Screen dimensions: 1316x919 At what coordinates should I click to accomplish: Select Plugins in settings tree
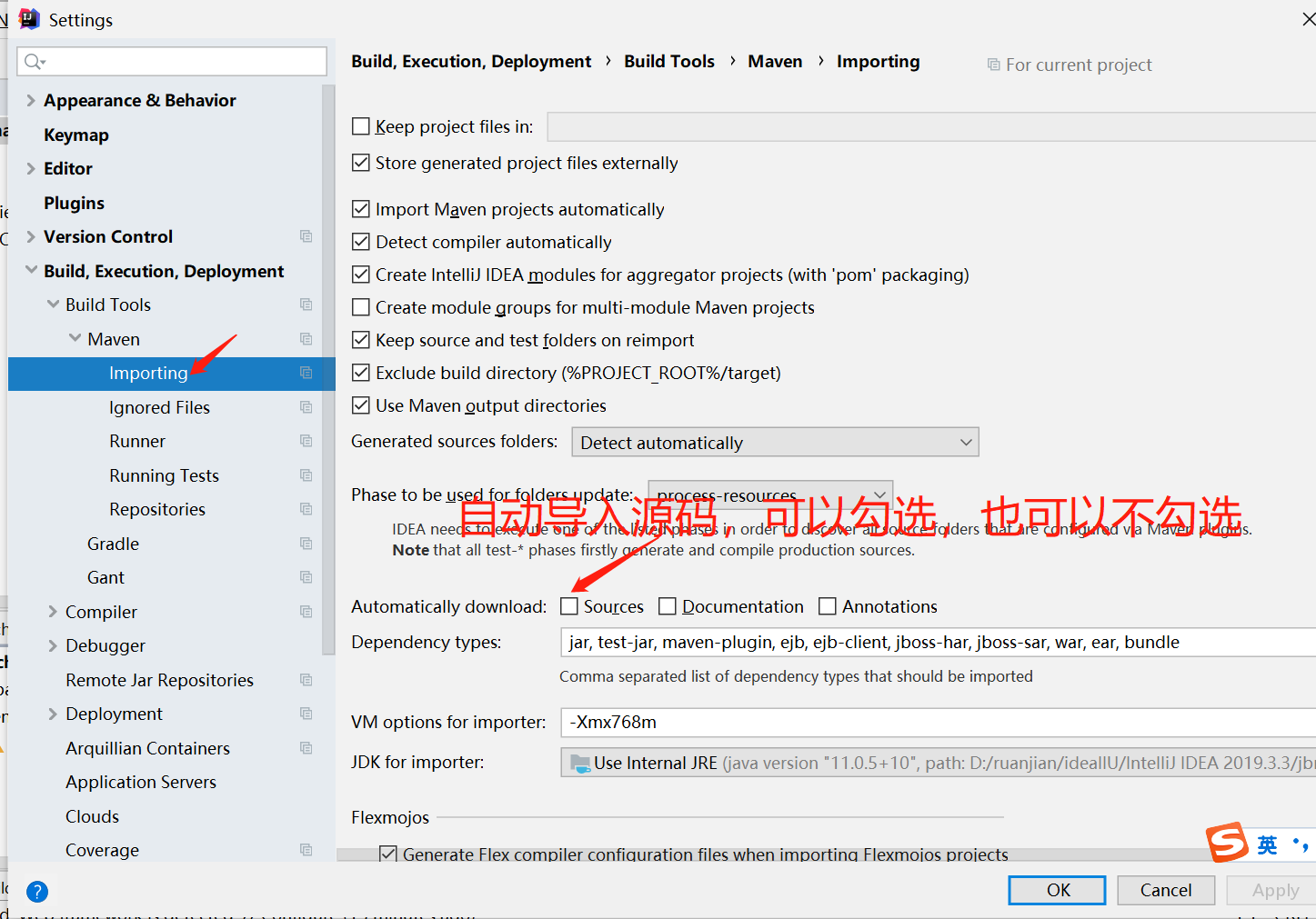tap(74, 203)
